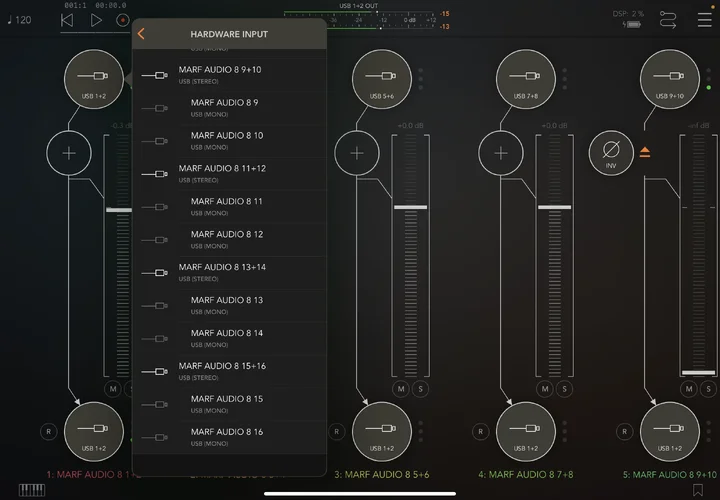Click the play button in transport bar

coord(96,19)
